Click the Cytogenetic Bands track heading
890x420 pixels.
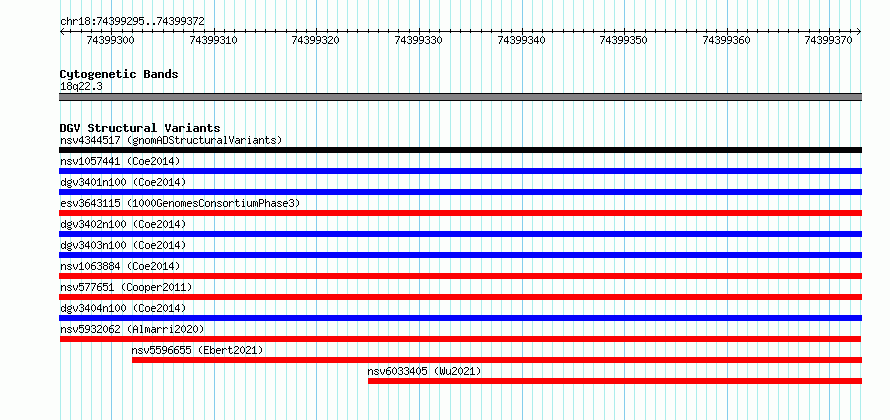pos(119,74)
